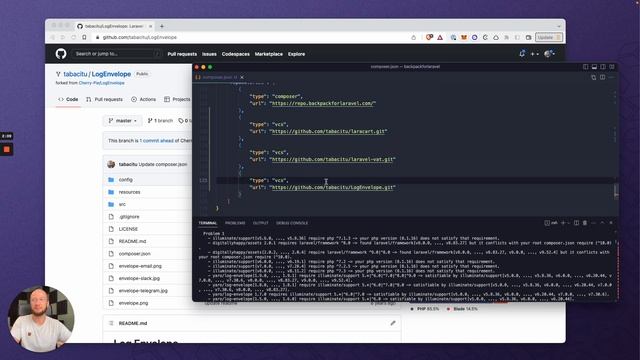Click the README outline list icon
The width and height of the screenshot is (640, 360).
coord(111,323)
